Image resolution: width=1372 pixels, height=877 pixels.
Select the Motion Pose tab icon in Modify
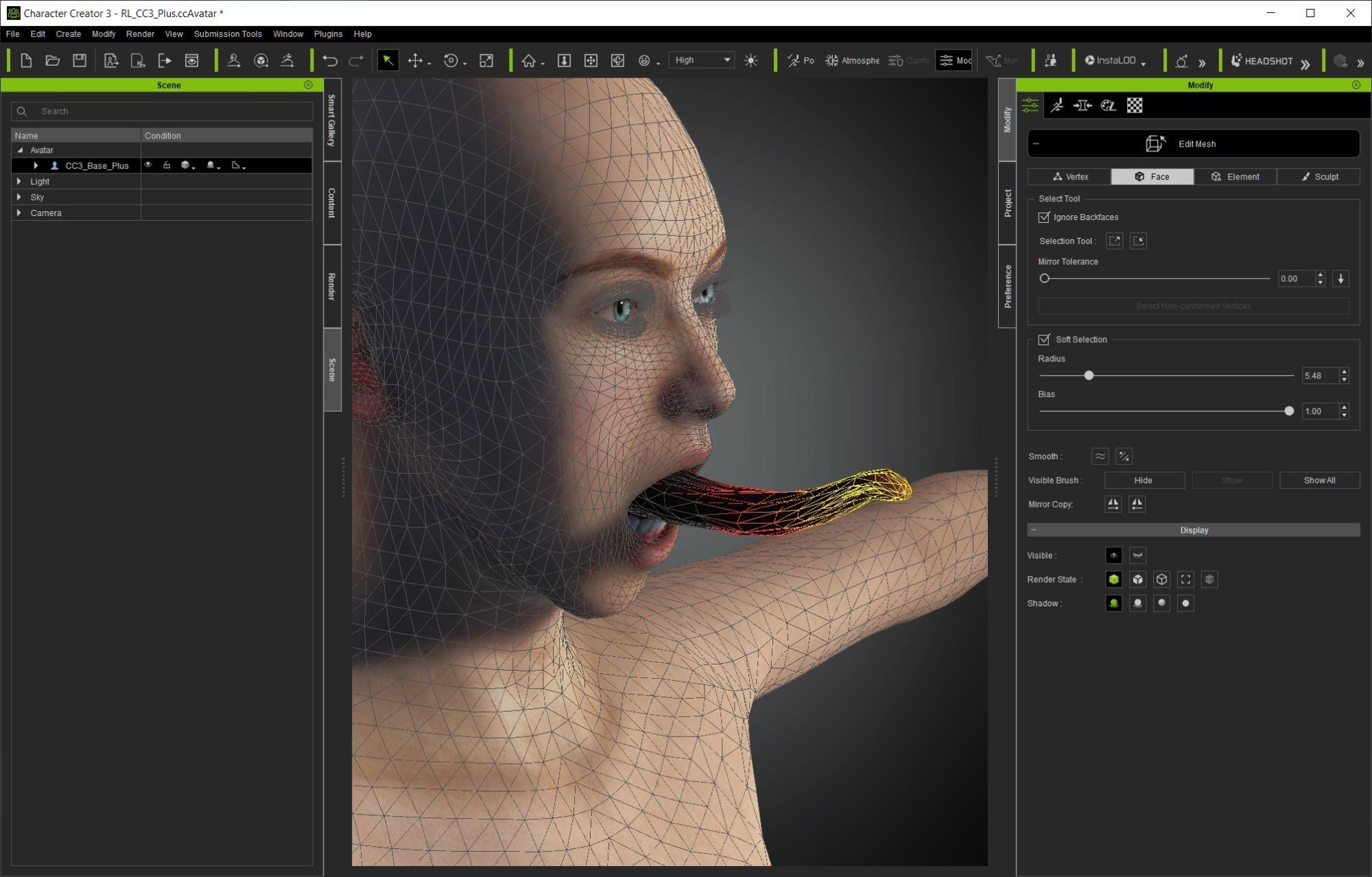(1056, 106)
